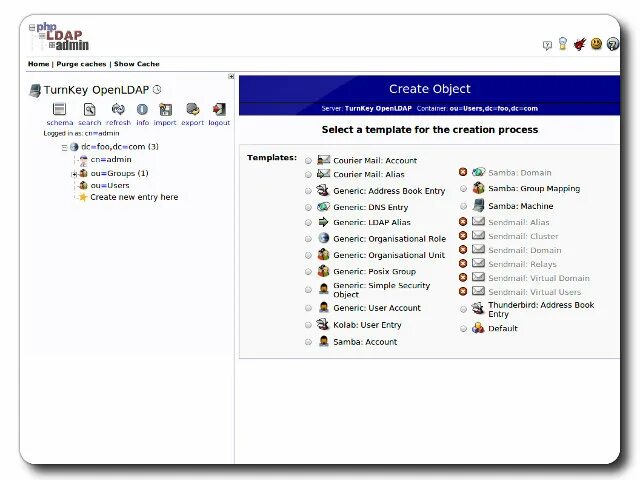Open the ou=Users tree entry

click(x=110, y=185)
